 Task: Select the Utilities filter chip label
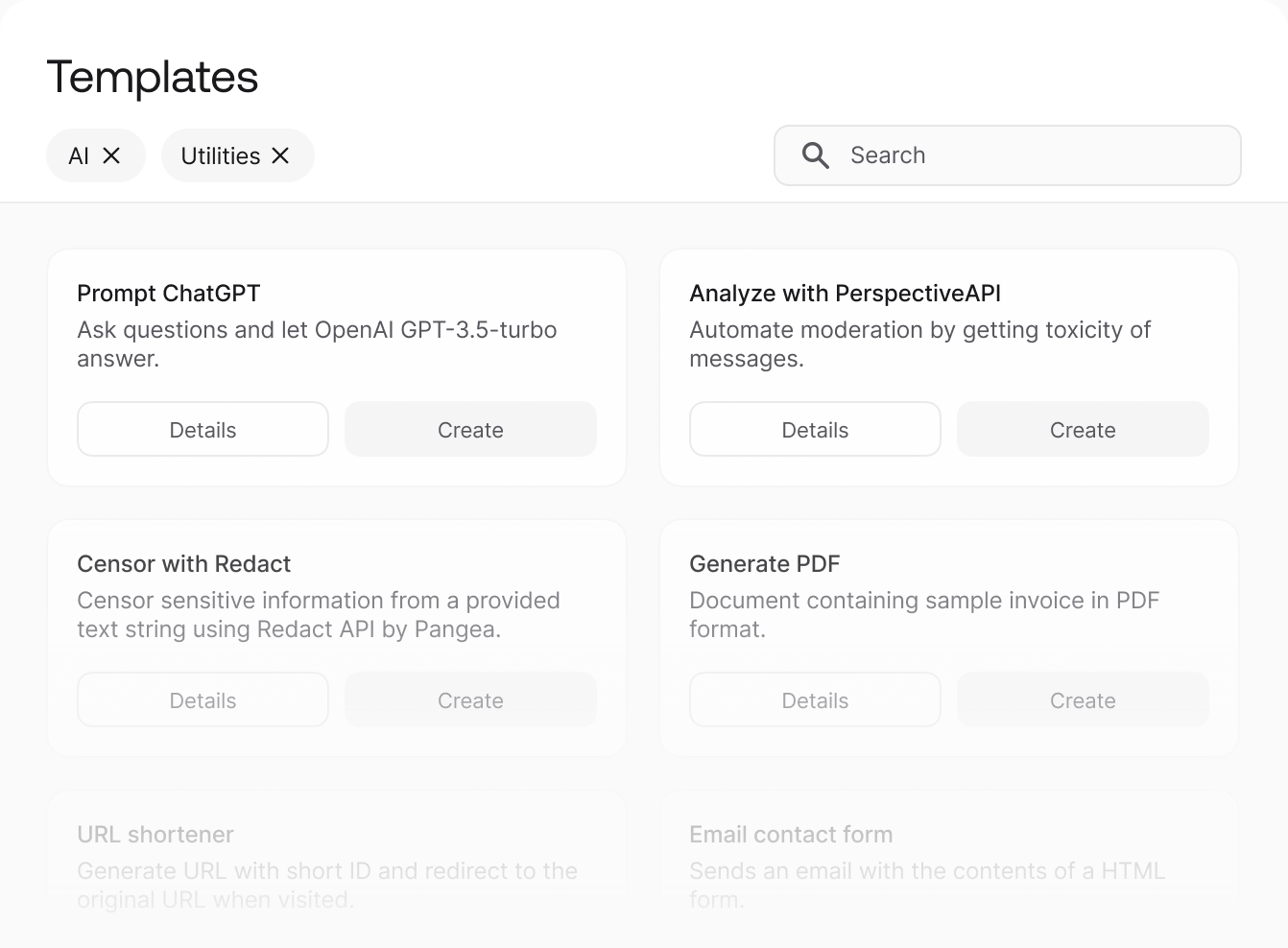(220, 155)
